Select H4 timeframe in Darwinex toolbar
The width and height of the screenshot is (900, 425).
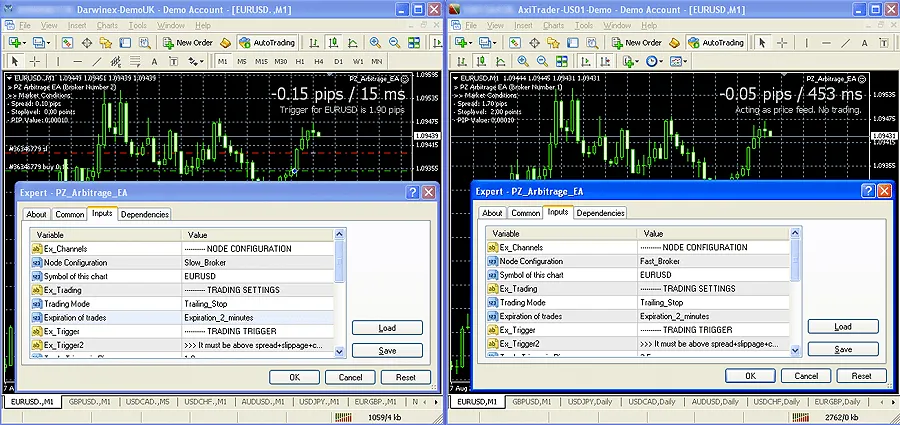pyautogui.click(x=319, y=61)
